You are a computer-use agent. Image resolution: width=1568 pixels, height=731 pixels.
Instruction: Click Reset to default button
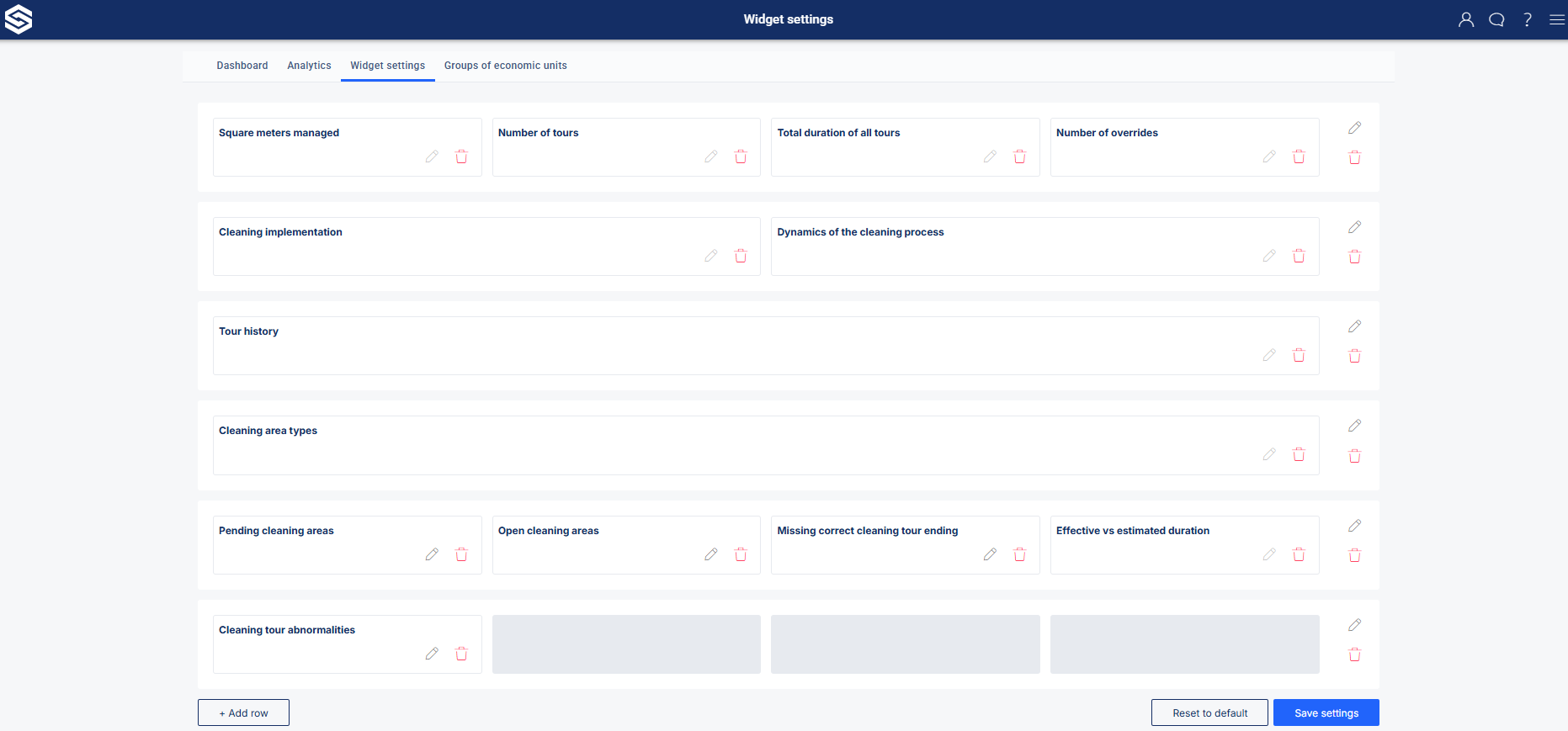(x=1209, y=712)
